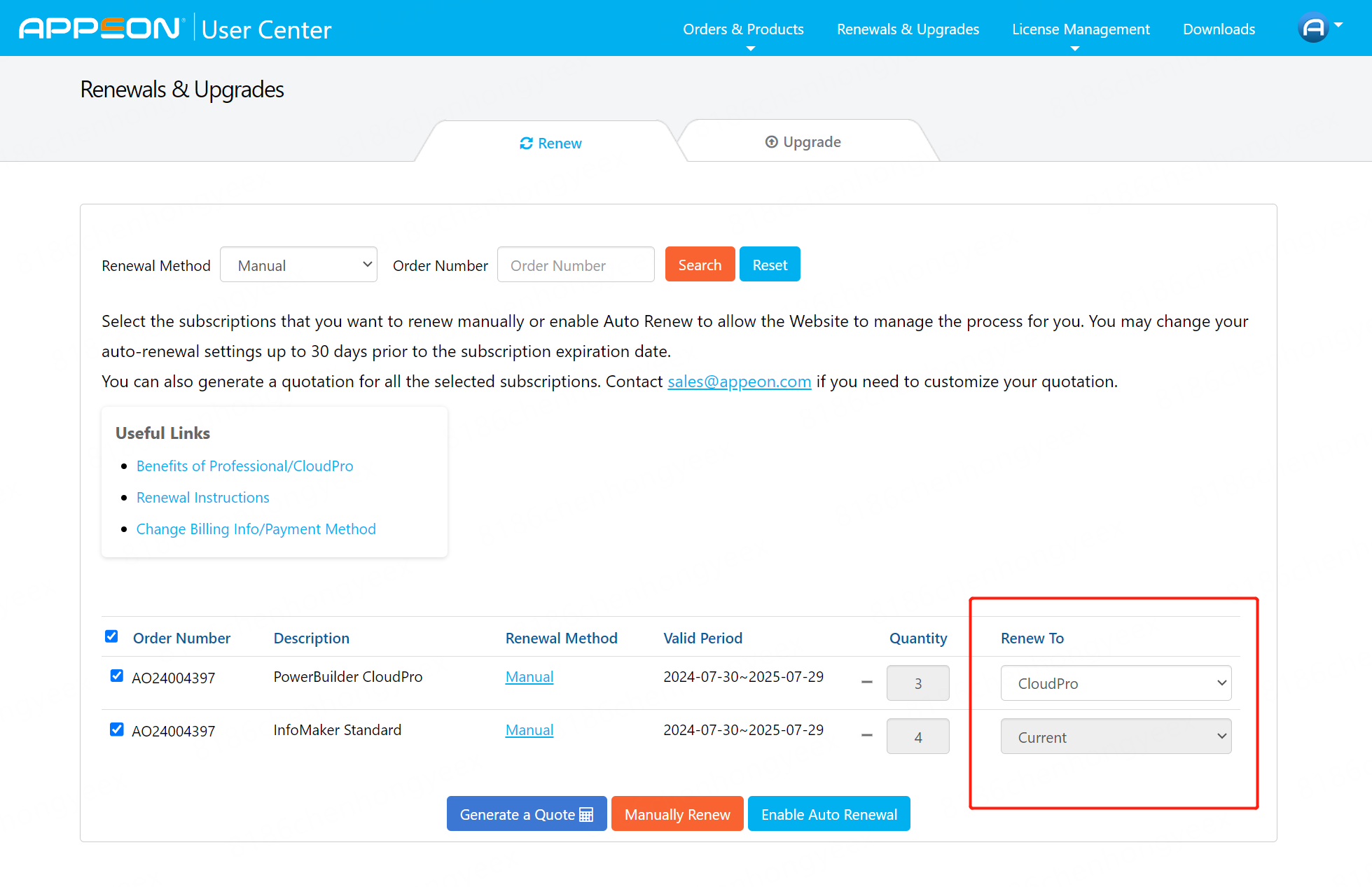Click the Renewals & Upgrades page heading
Screen dimensions: 1372x887
click(x=182, y=90)
